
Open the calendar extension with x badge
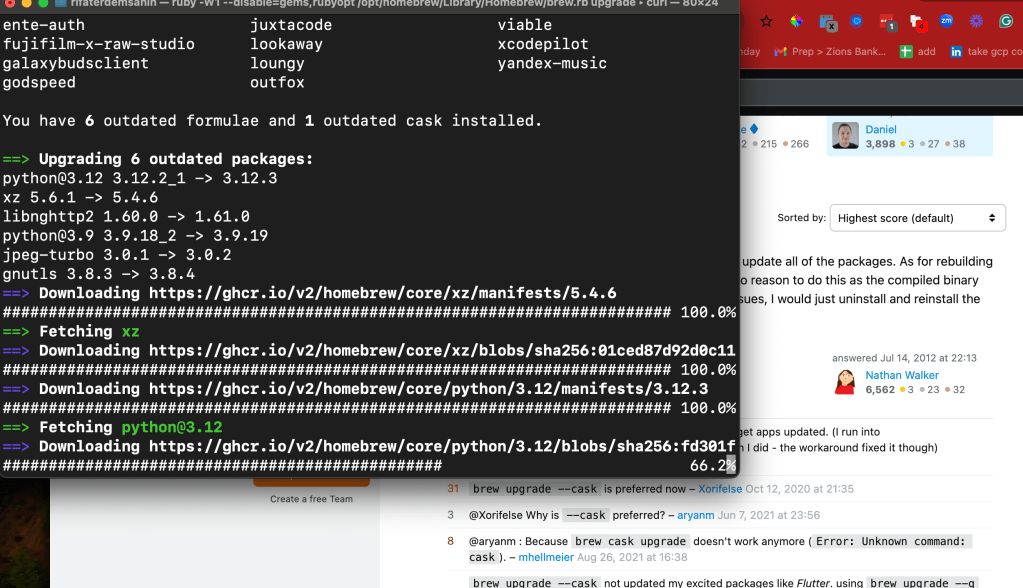tap(827, 23)
